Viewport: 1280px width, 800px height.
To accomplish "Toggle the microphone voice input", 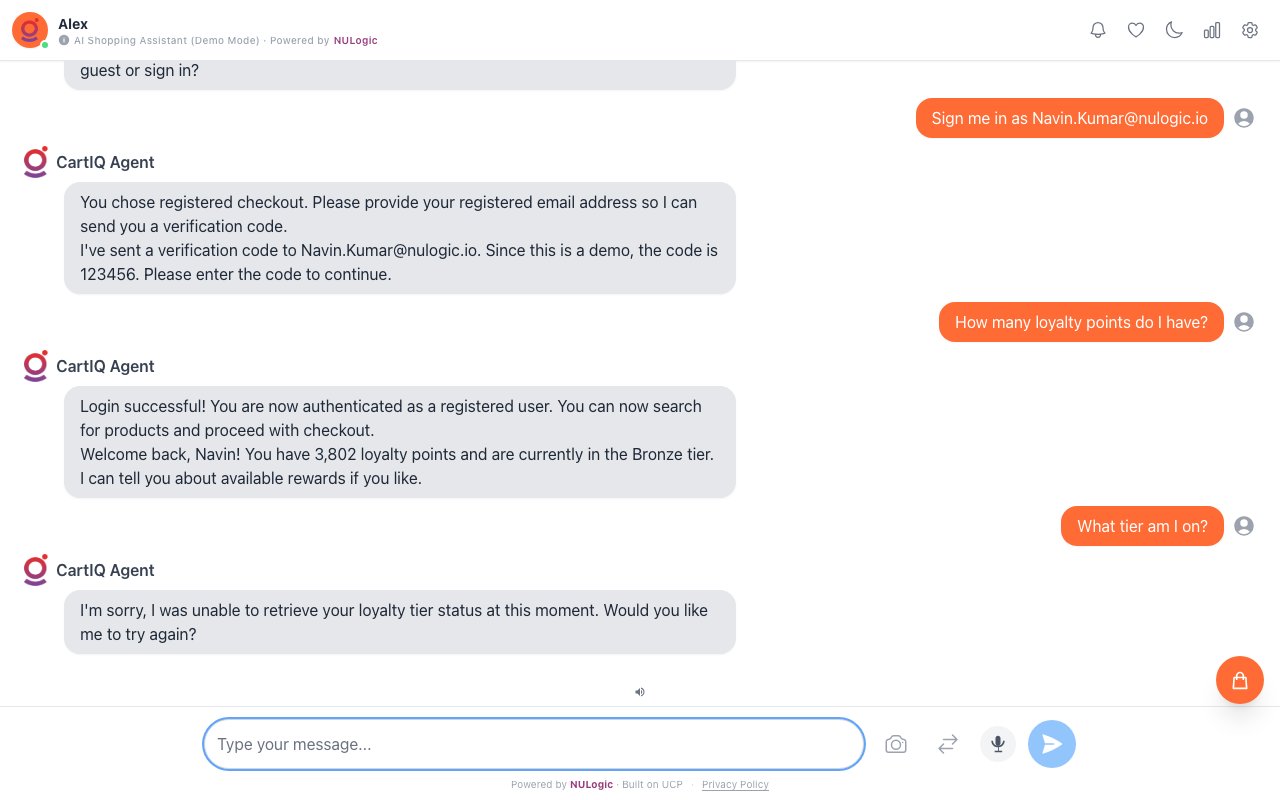I will [x=998, y=744].
